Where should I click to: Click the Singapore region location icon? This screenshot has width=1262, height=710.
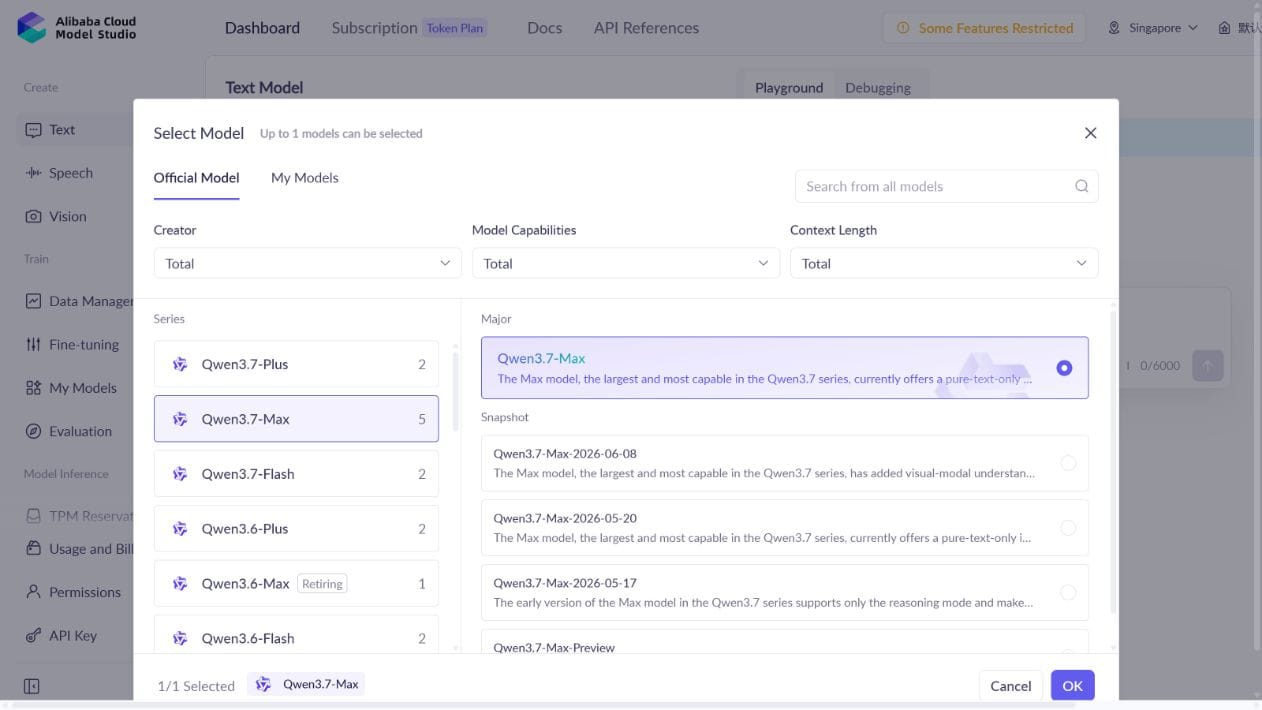click(x=1114, y=28)
